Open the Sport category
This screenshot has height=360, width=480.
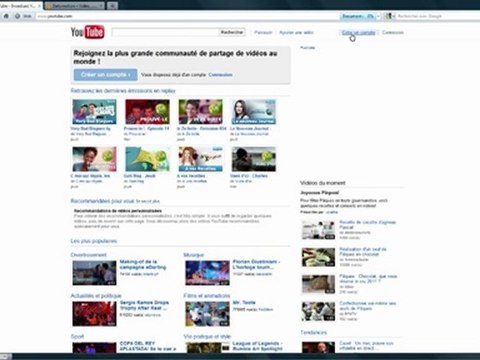[77, 337]
